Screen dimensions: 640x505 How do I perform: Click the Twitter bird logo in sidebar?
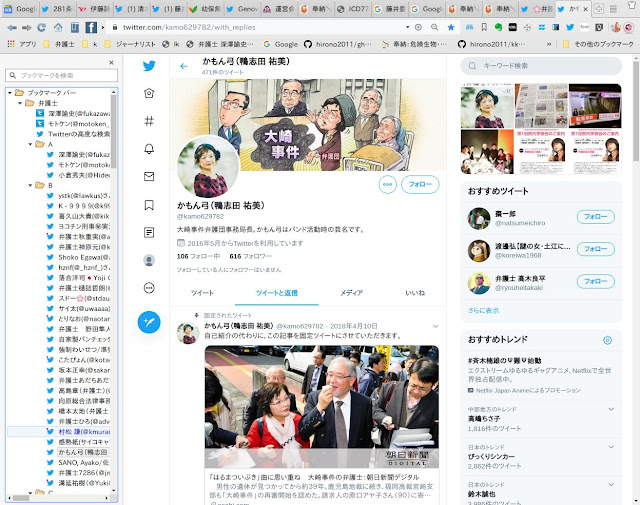click(149, 65)
